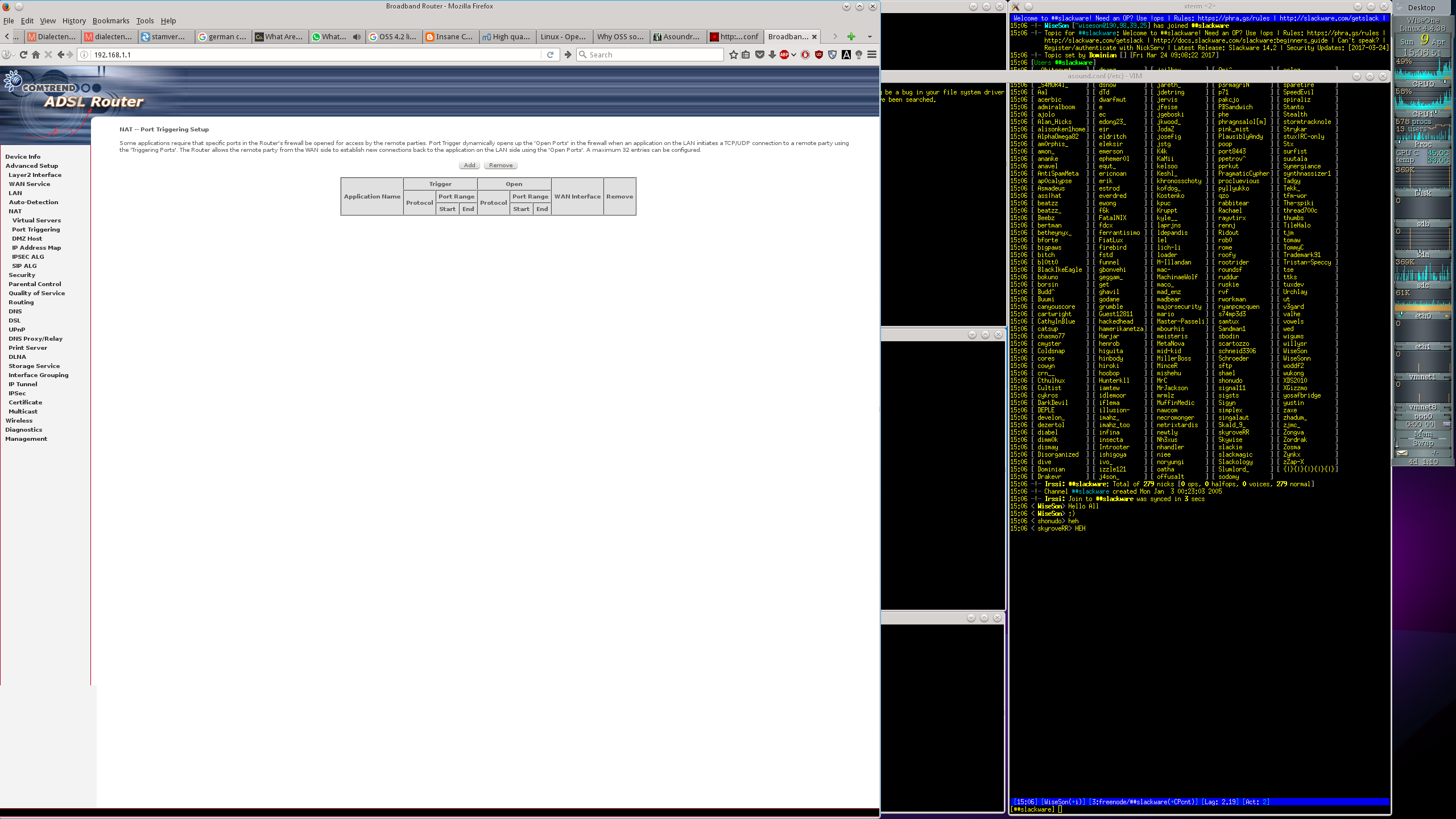Click the Mem meter in GKrellM
1456x819 pixels.
pyautogui.click(x=1422, y=434)
